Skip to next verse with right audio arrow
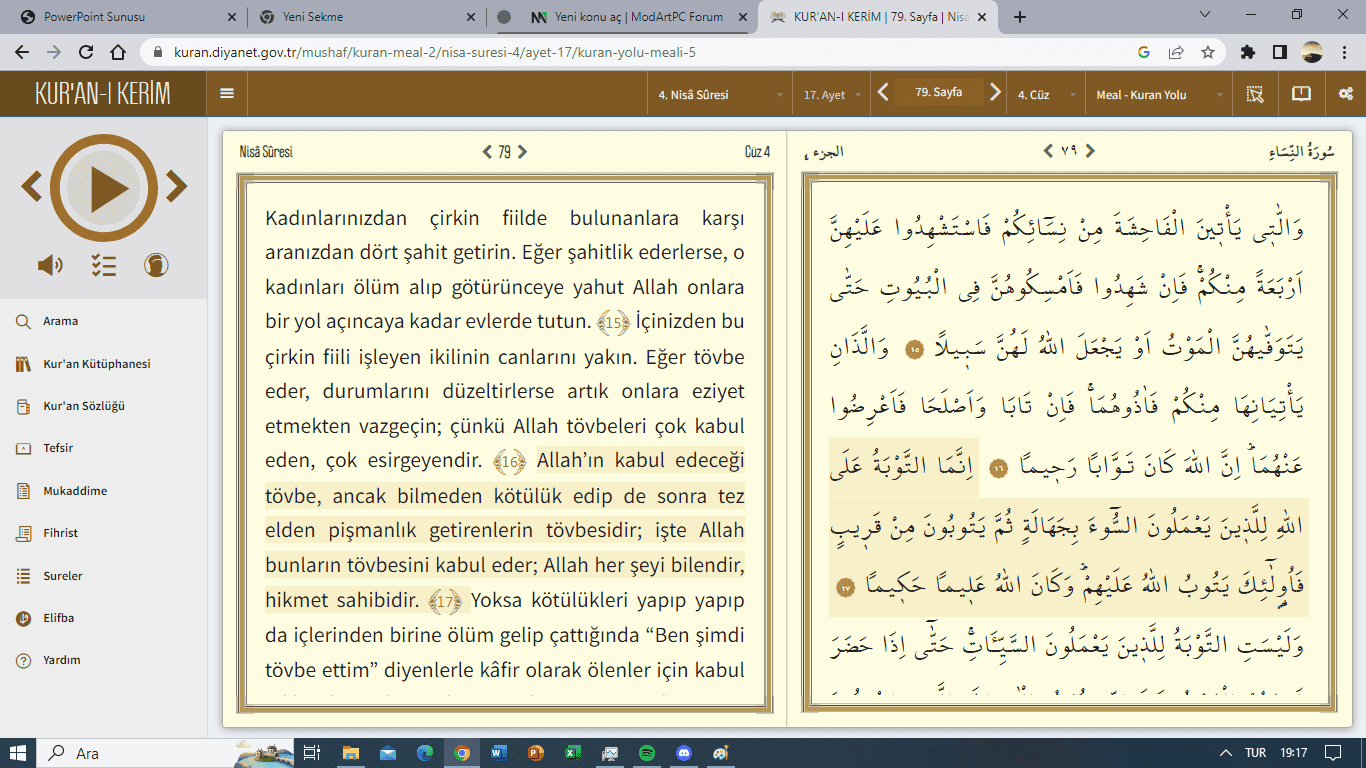The width and height of the screenshot is (1366, 768). click(177, 186)
